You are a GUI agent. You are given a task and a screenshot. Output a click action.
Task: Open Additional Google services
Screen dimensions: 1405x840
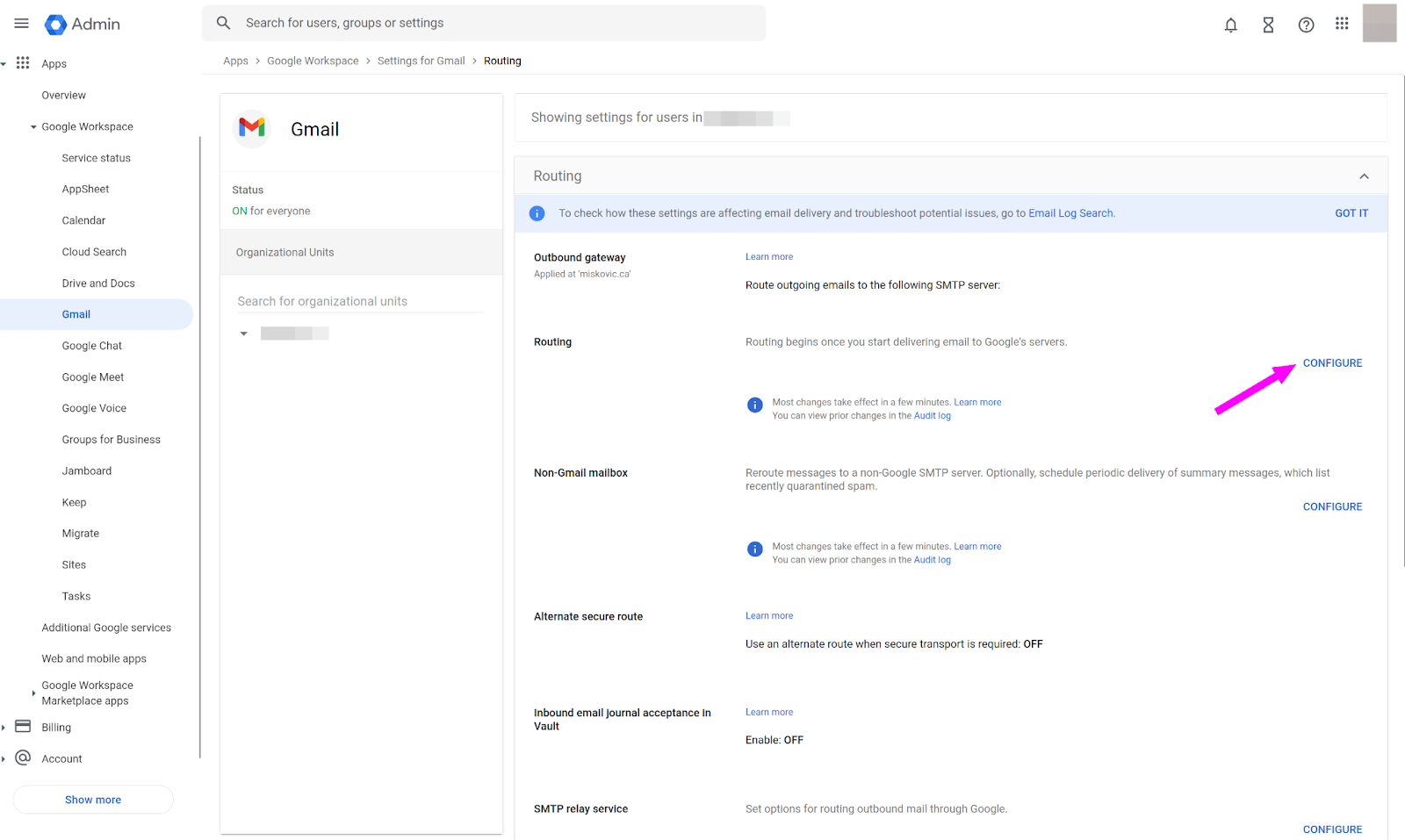pyautogui.click(x=106, y=628)
